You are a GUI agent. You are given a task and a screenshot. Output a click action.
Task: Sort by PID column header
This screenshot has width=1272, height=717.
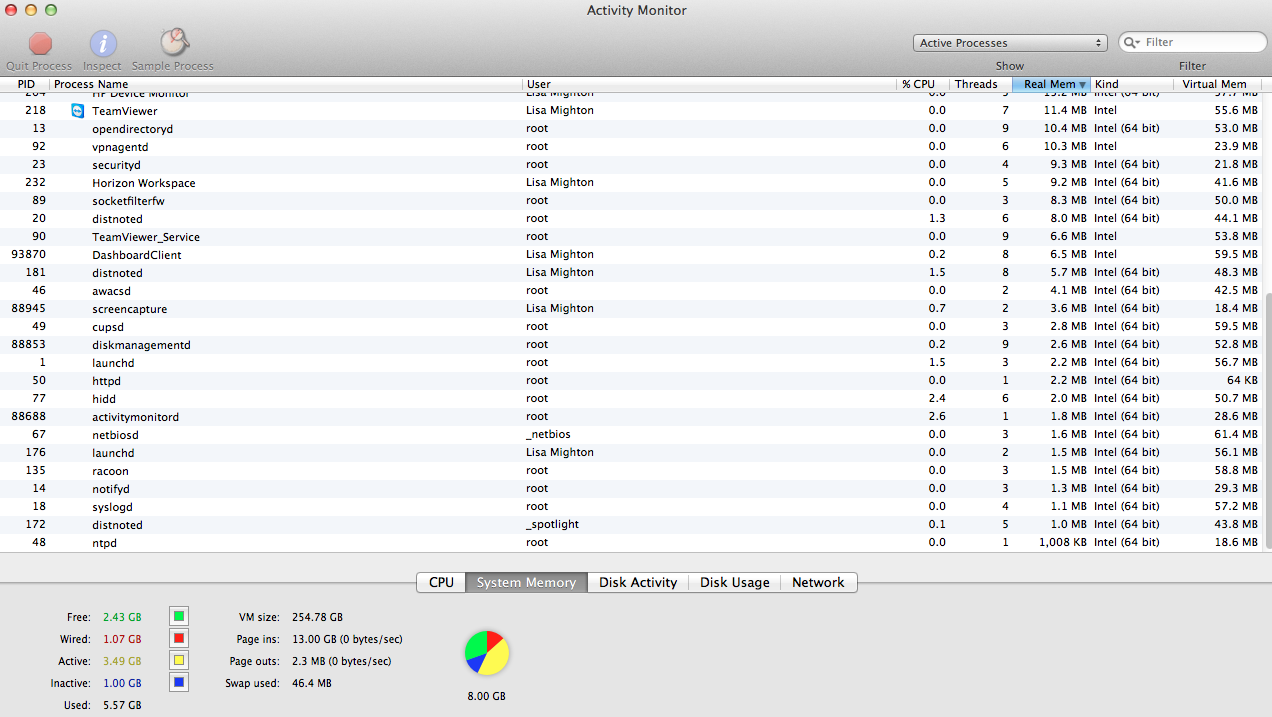point(25,85)
